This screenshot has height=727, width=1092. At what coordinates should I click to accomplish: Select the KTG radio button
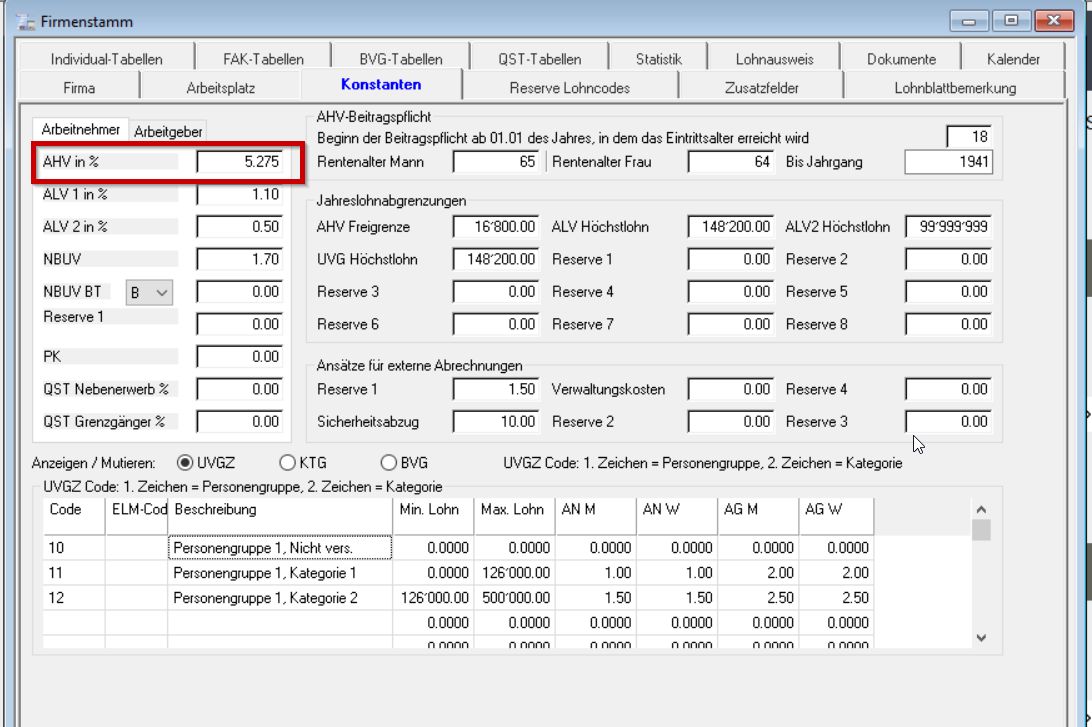point(287,462)
